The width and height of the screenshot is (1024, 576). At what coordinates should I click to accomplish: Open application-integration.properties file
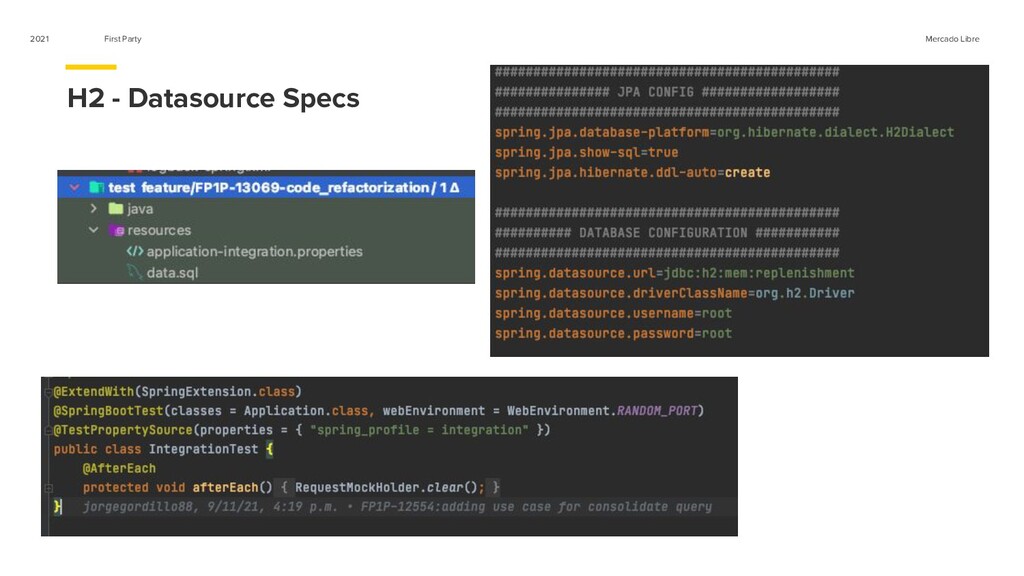[x=254, y=251]
